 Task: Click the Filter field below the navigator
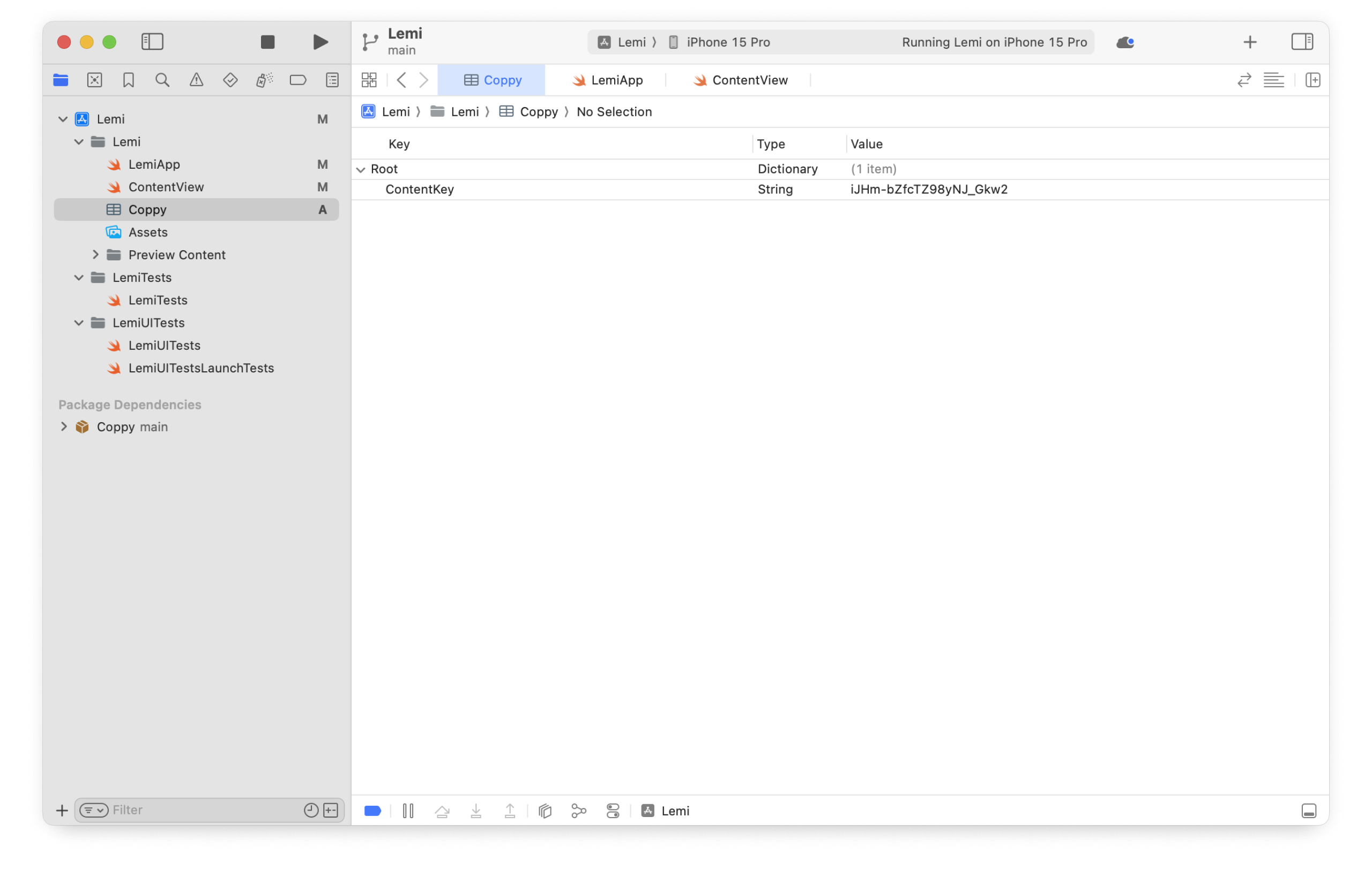click(x=188, y=810)
